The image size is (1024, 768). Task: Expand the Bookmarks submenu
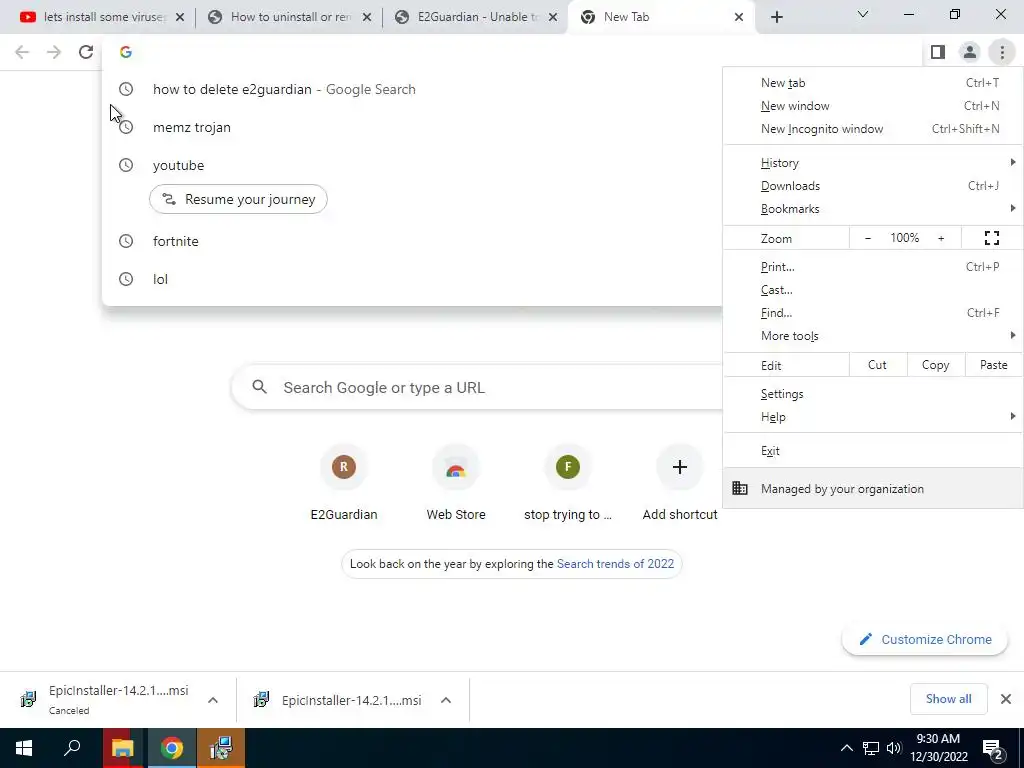(x=872, y=209)
